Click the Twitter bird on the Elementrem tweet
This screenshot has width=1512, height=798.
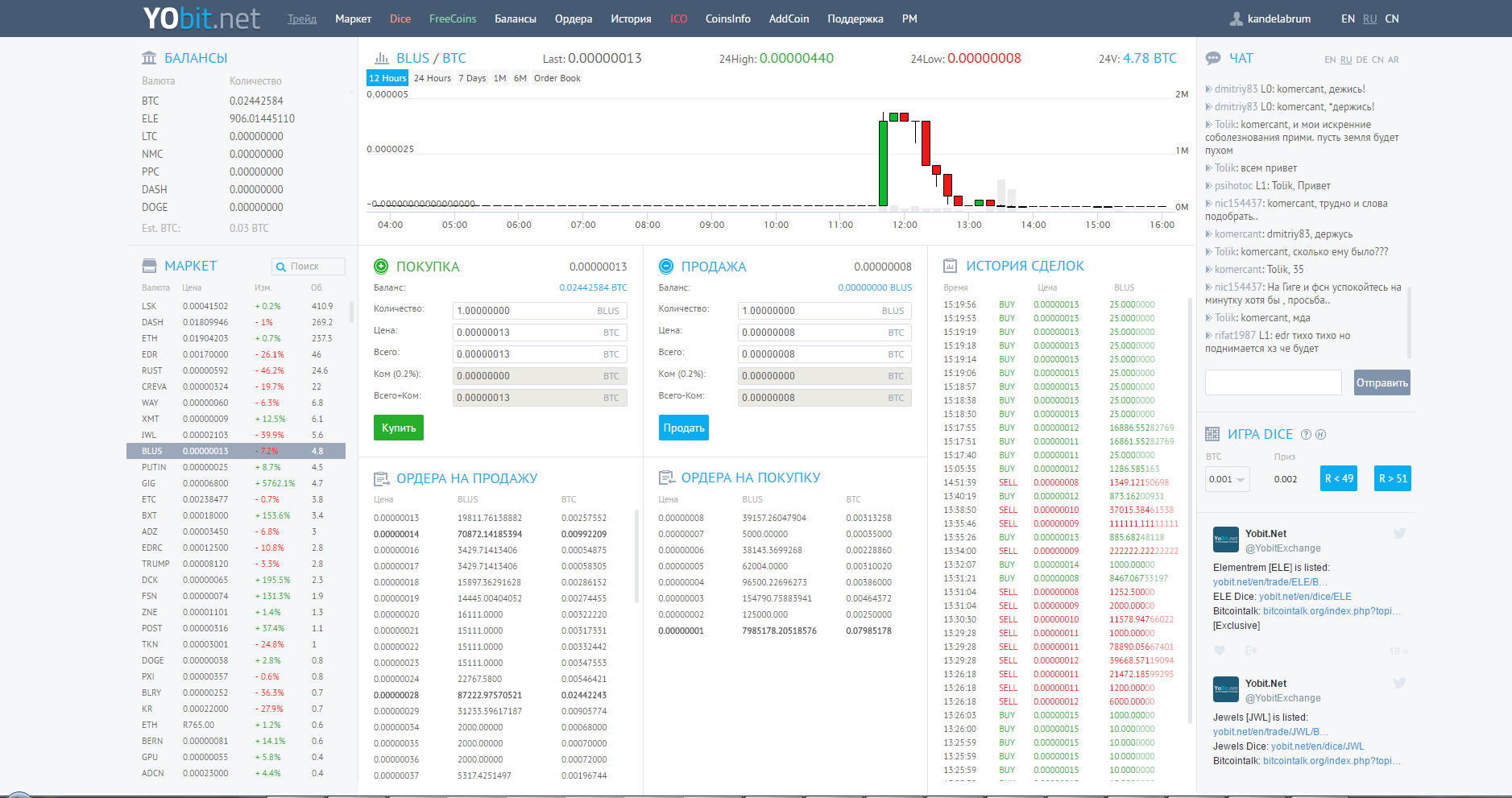point(1400,533)
